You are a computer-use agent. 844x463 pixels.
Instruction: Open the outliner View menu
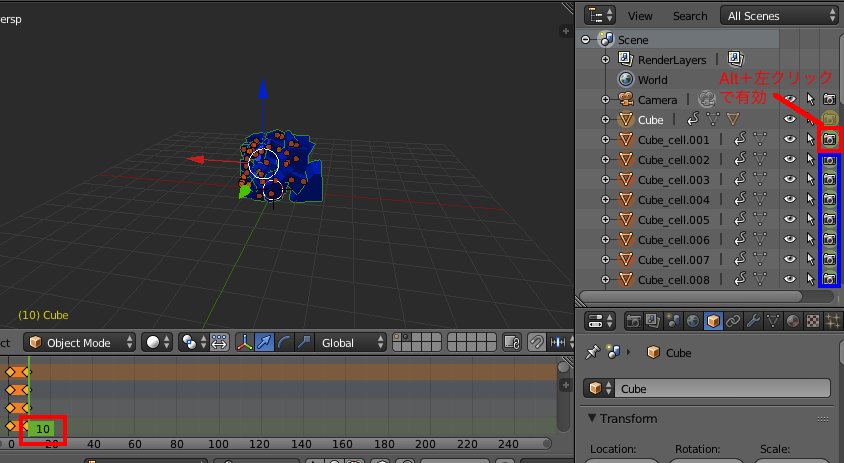click(x=639, y=16)
